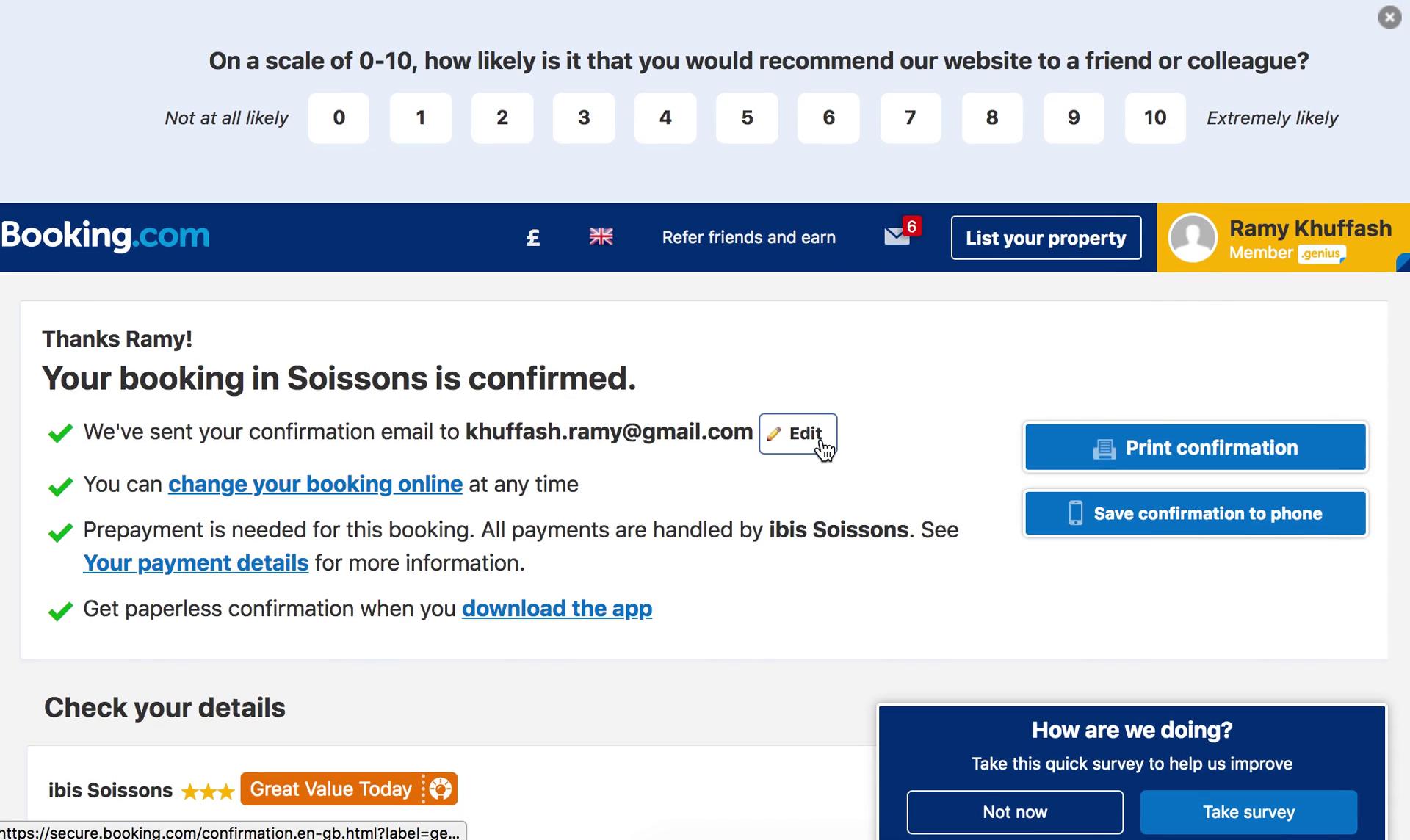Image resolution: width=1410 pixels, height=840 pixels.
Task: Click the pound sterling currency icon
Action: tap(534, 239)
